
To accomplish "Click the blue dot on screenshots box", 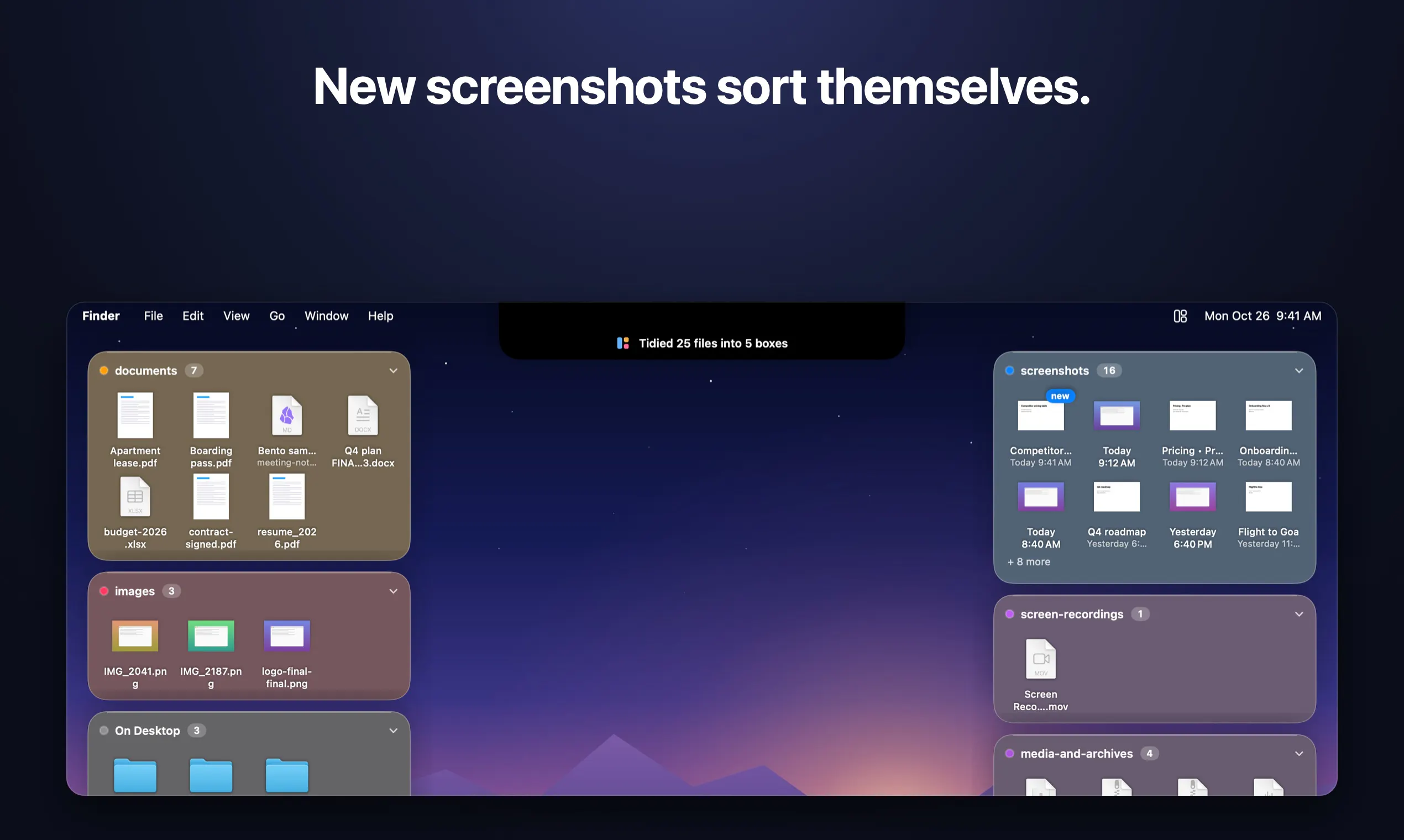I will coord(1009,371).
